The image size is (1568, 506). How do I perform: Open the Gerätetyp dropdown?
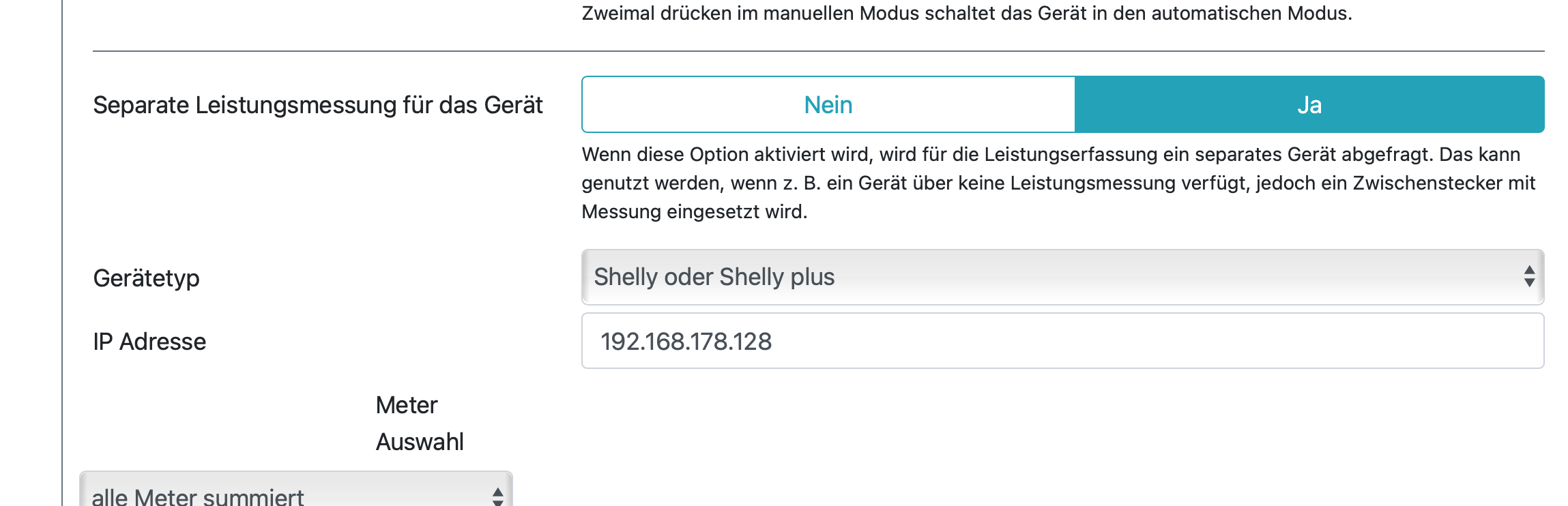click(x=1061, y=277)
